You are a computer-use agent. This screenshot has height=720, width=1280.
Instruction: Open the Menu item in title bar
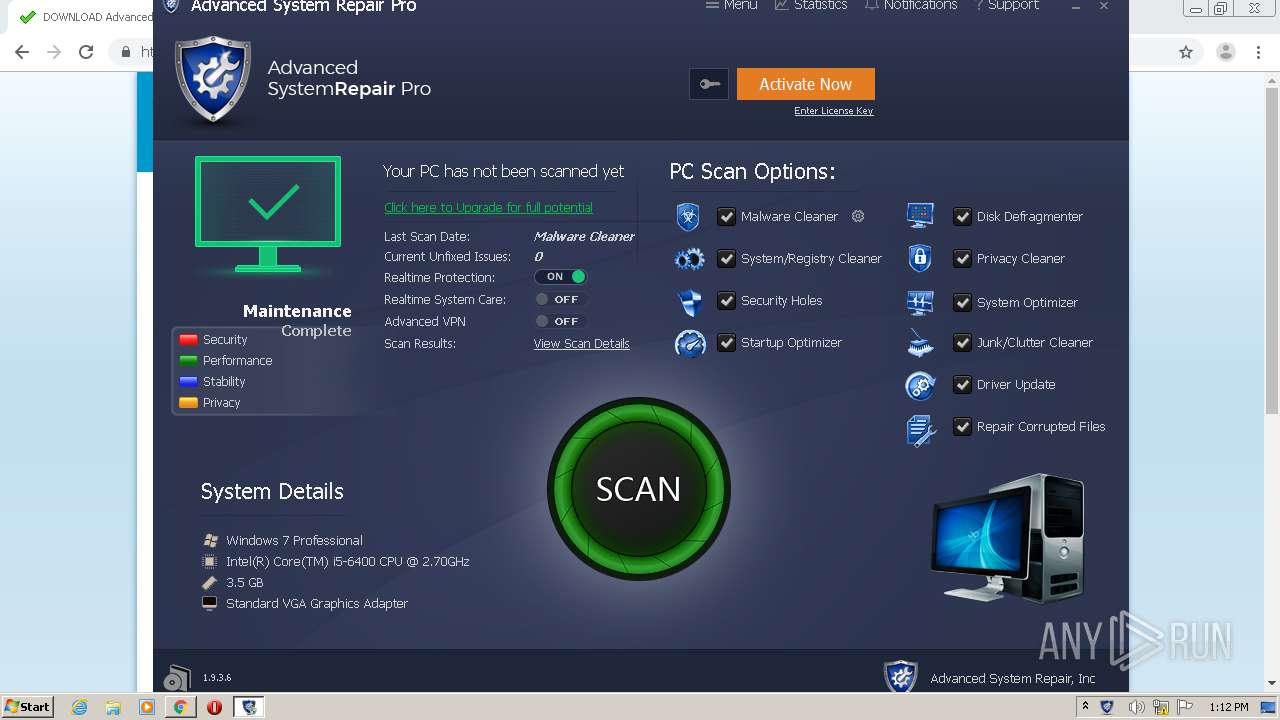731,5
